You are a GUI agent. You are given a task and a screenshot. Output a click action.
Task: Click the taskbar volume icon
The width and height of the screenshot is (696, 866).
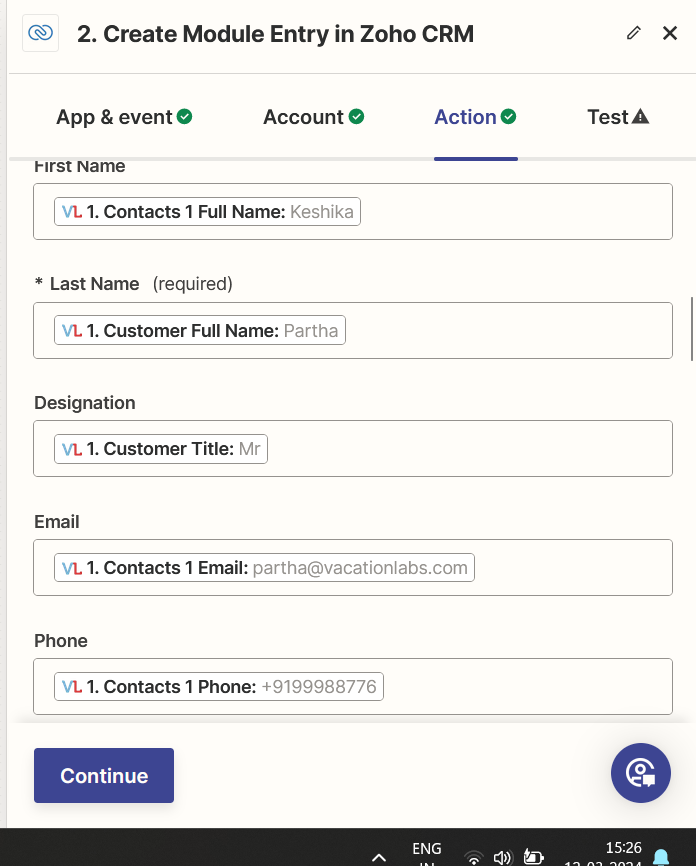click(x=503, y=857)
